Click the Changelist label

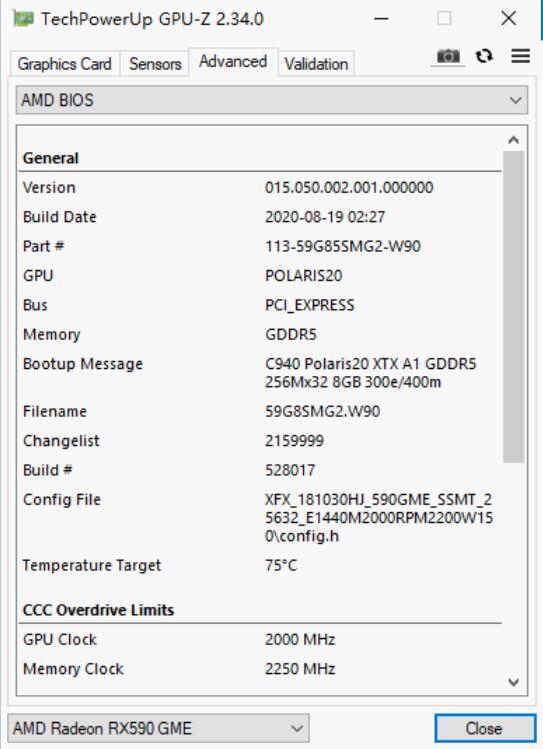coord(61,440)
